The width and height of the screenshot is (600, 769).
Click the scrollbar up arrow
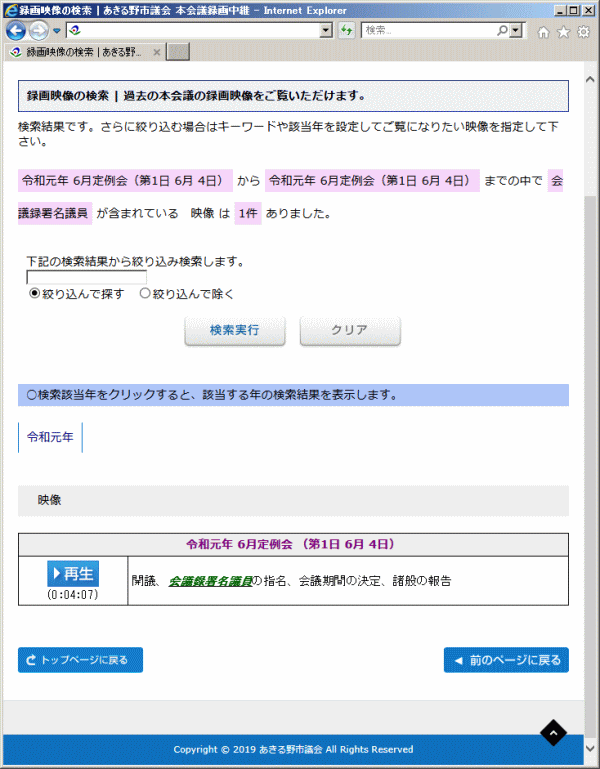point(590,78)
